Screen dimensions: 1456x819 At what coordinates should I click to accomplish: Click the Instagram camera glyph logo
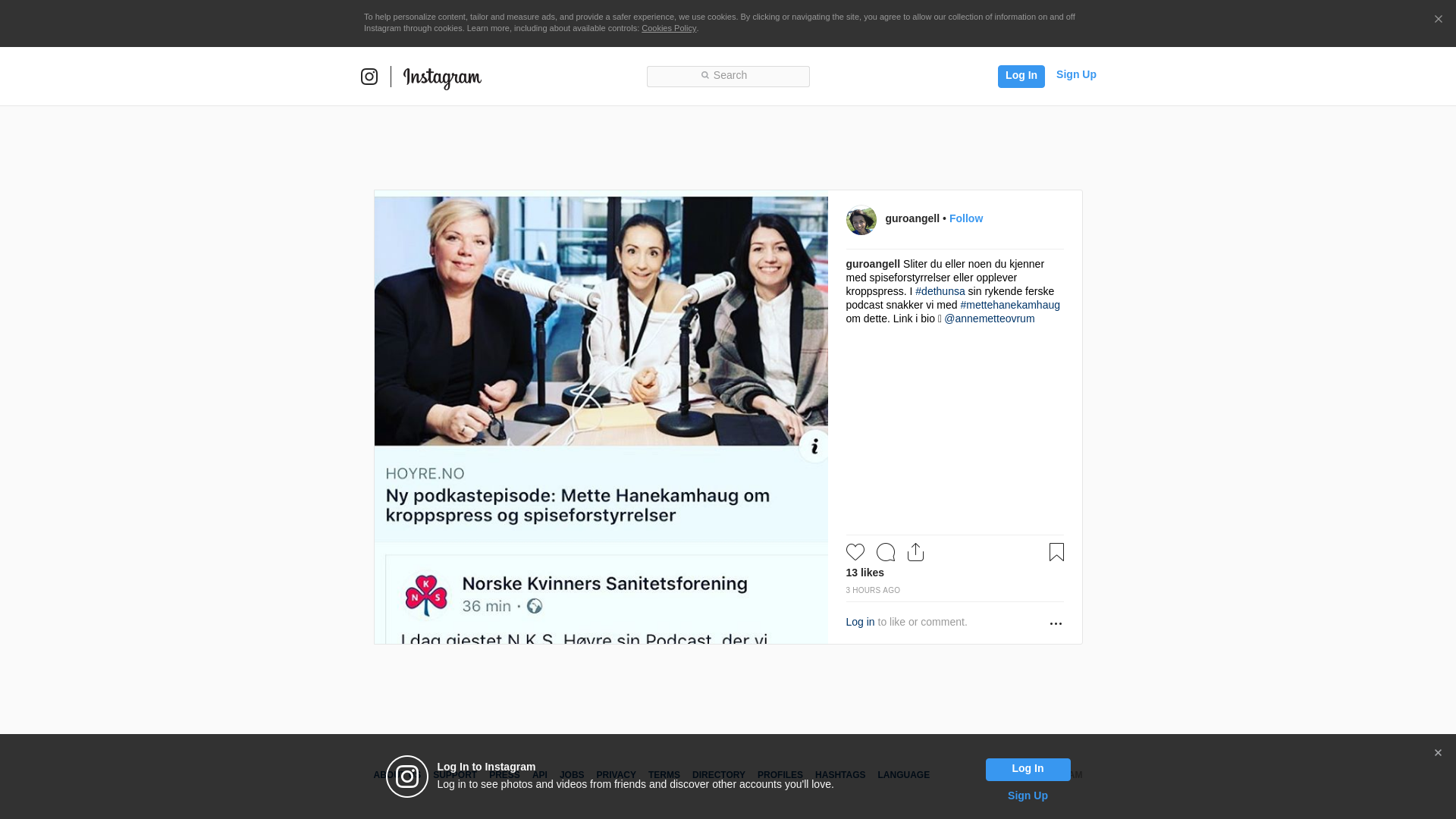[369, 77]
